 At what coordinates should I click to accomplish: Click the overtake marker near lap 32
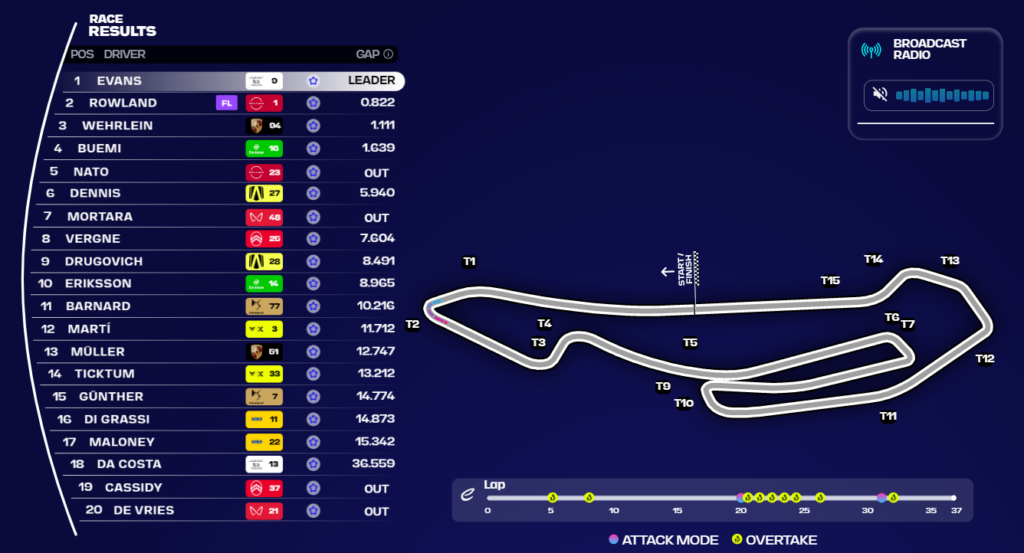(893, 498)
